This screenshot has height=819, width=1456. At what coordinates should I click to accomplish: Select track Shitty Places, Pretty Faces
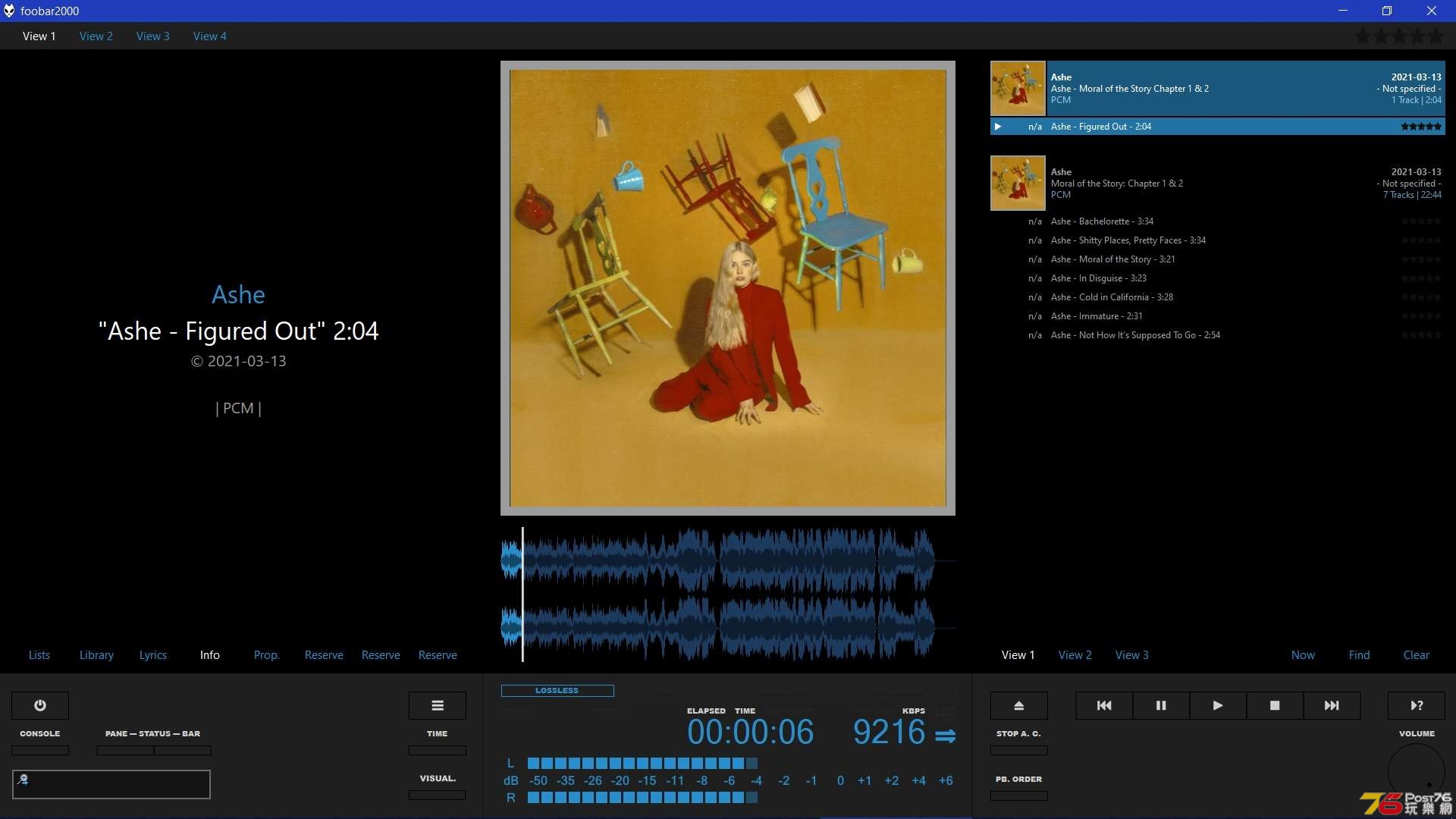pos(1218,240)
